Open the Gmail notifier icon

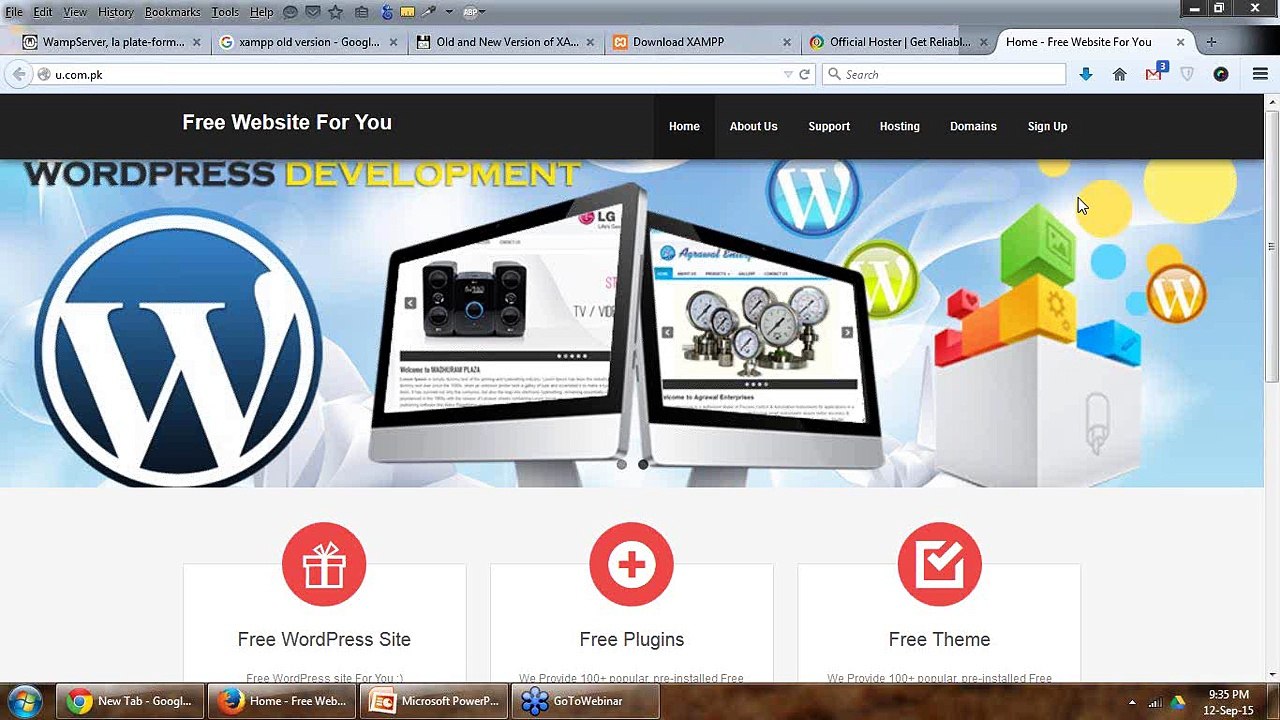[1155, 73]
